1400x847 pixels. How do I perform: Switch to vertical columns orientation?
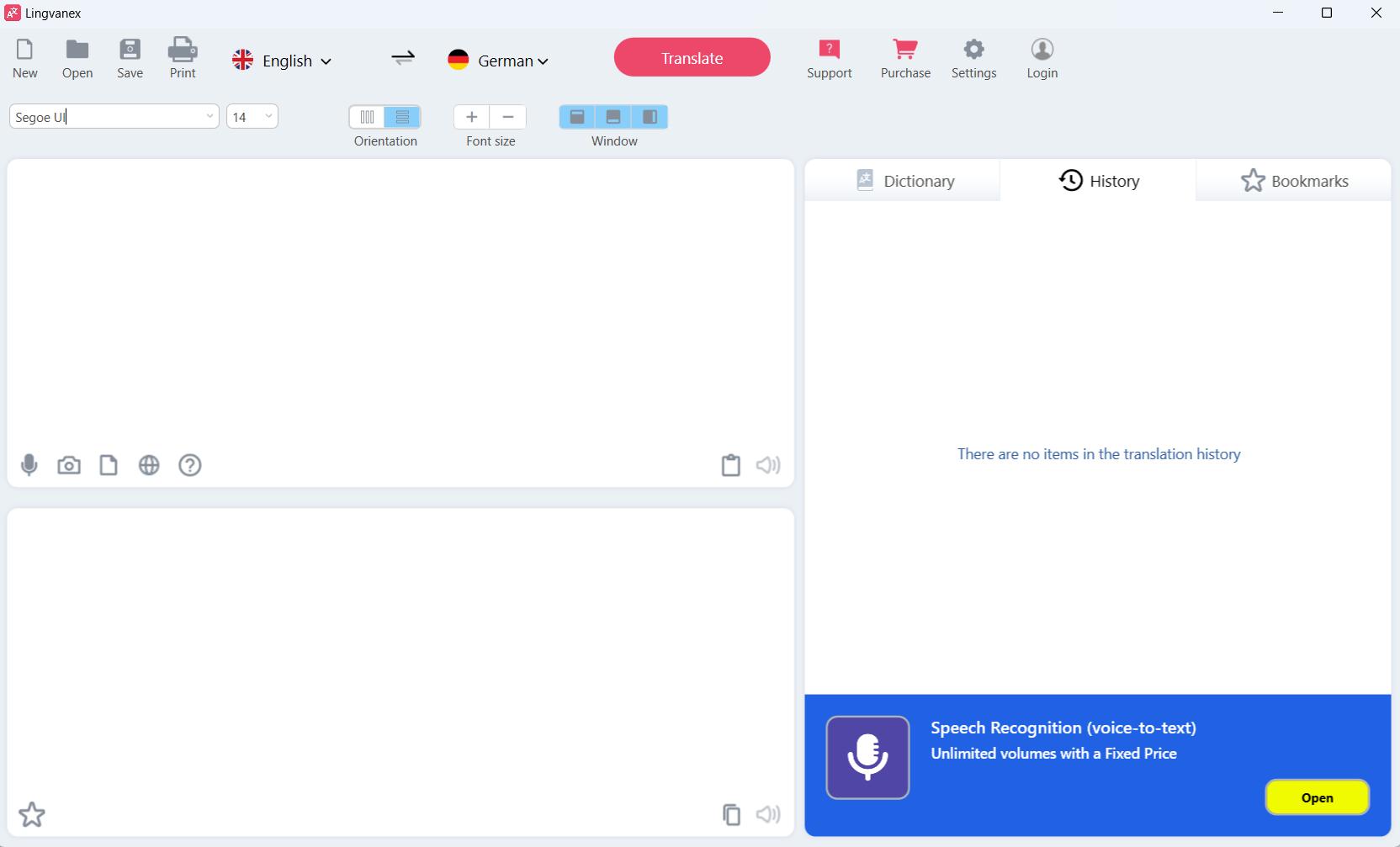click(x=367, y=117)
